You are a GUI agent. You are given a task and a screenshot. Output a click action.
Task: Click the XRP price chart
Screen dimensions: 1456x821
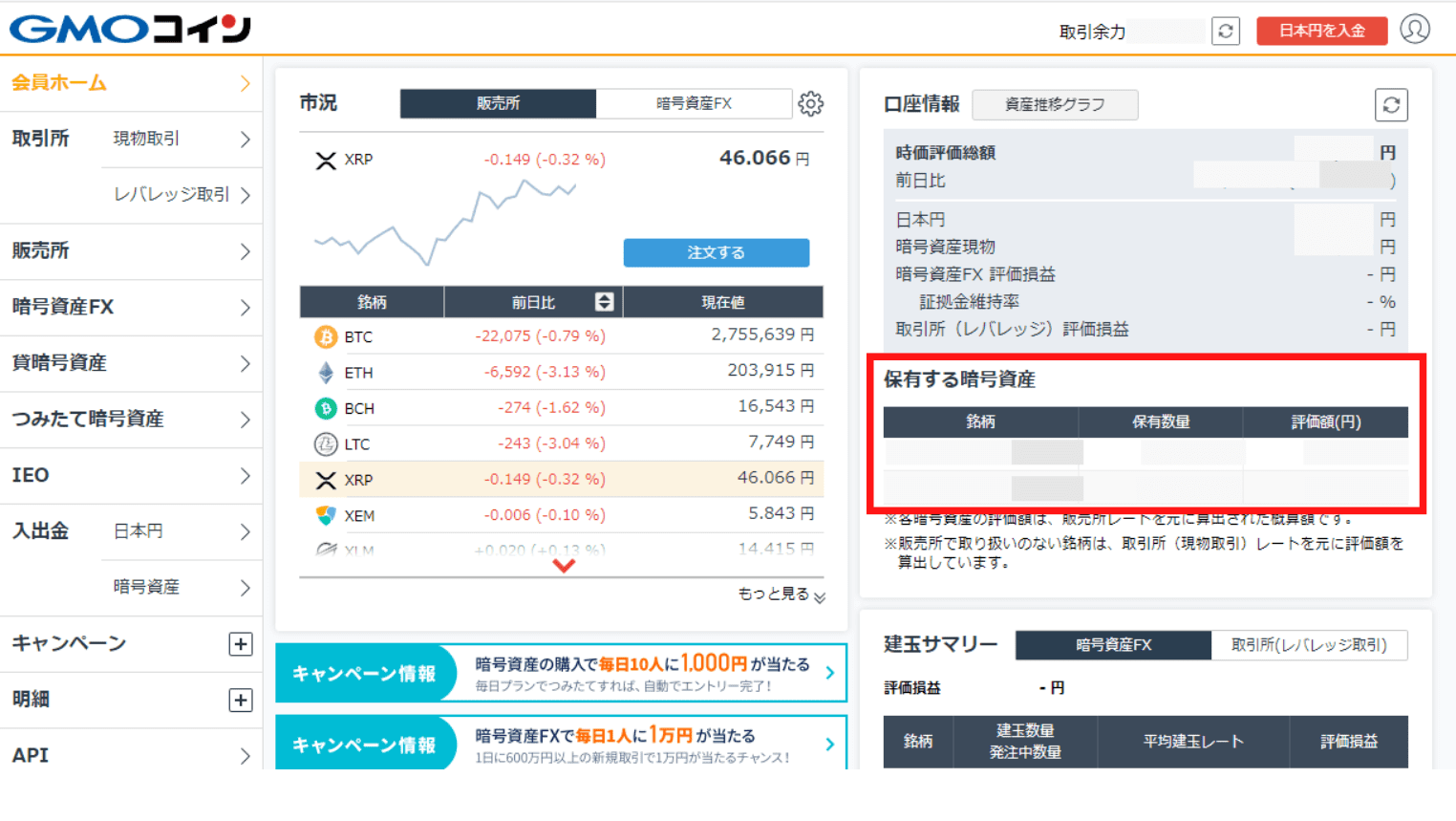(x=445, y=223)
